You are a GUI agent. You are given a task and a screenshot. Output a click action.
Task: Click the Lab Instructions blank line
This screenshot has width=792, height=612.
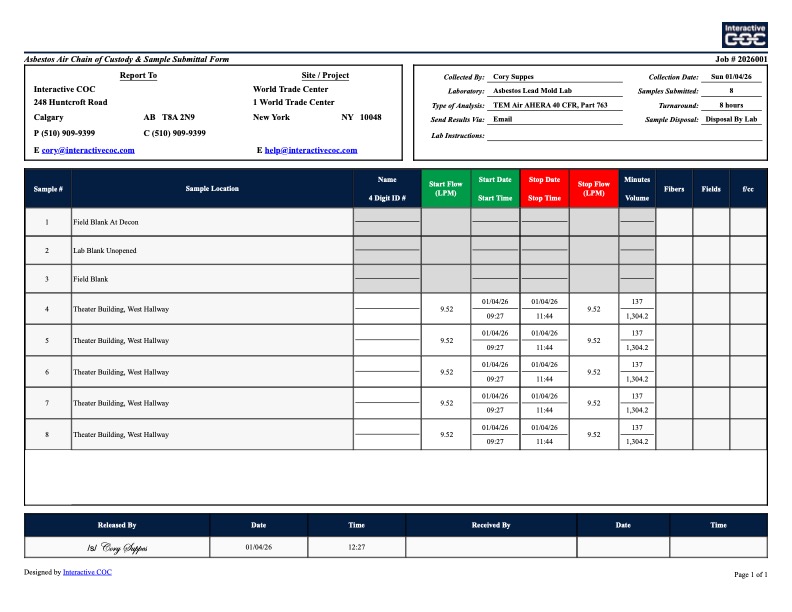(625, 134)
